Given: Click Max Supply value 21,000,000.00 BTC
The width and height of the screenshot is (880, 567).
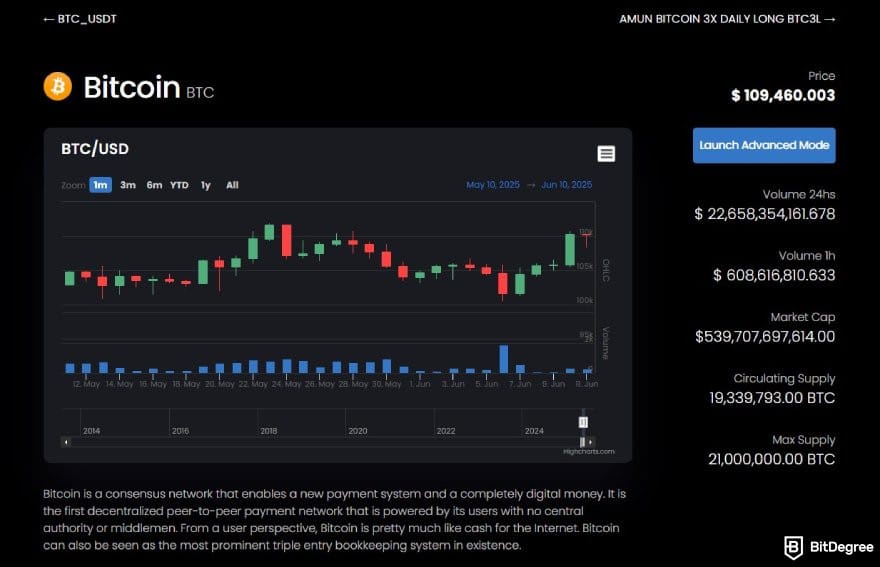Looking at the screenshot, I should click(772, 459).
